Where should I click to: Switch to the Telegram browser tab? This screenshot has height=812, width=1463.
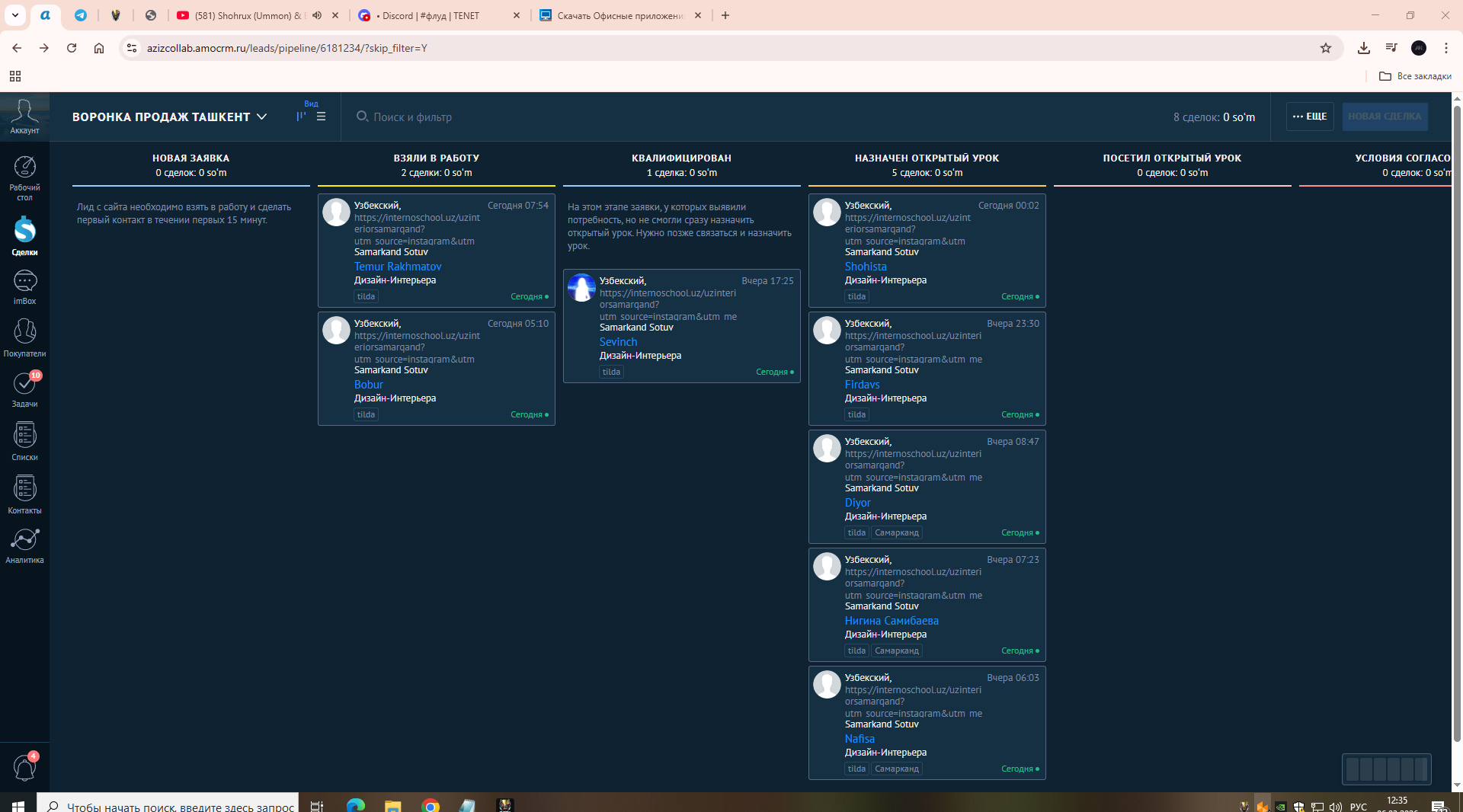[81, 15]
